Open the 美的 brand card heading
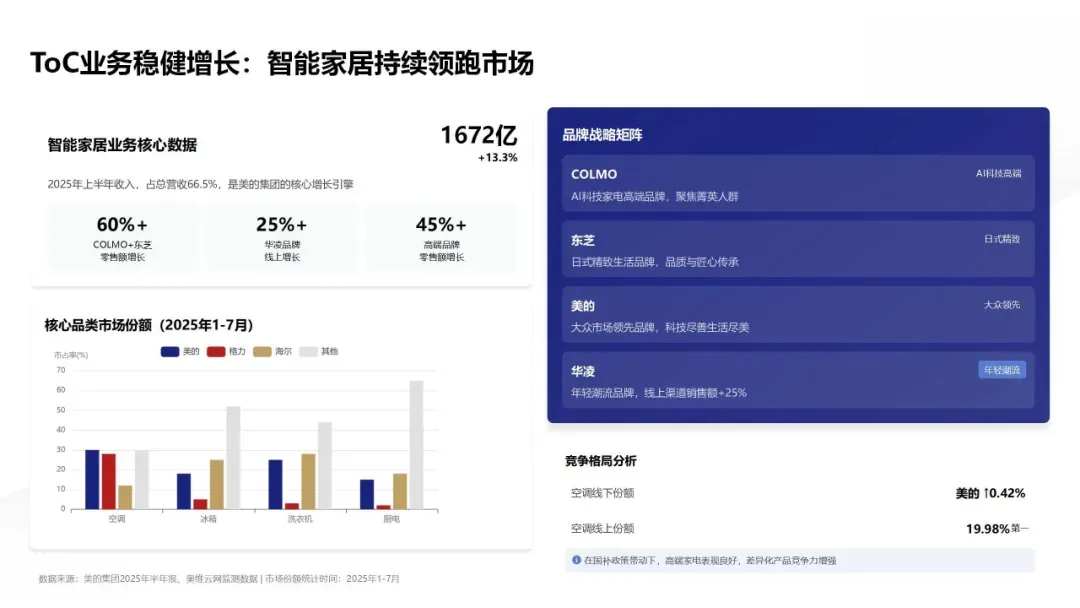 coord(583,306)
